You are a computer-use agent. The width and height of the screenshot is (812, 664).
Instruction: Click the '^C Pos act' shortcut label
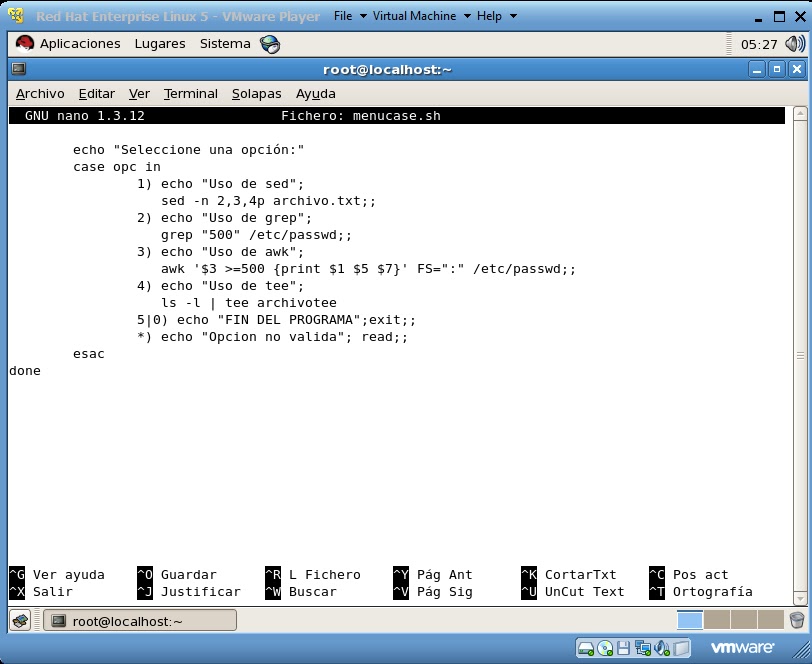[689, 574]
